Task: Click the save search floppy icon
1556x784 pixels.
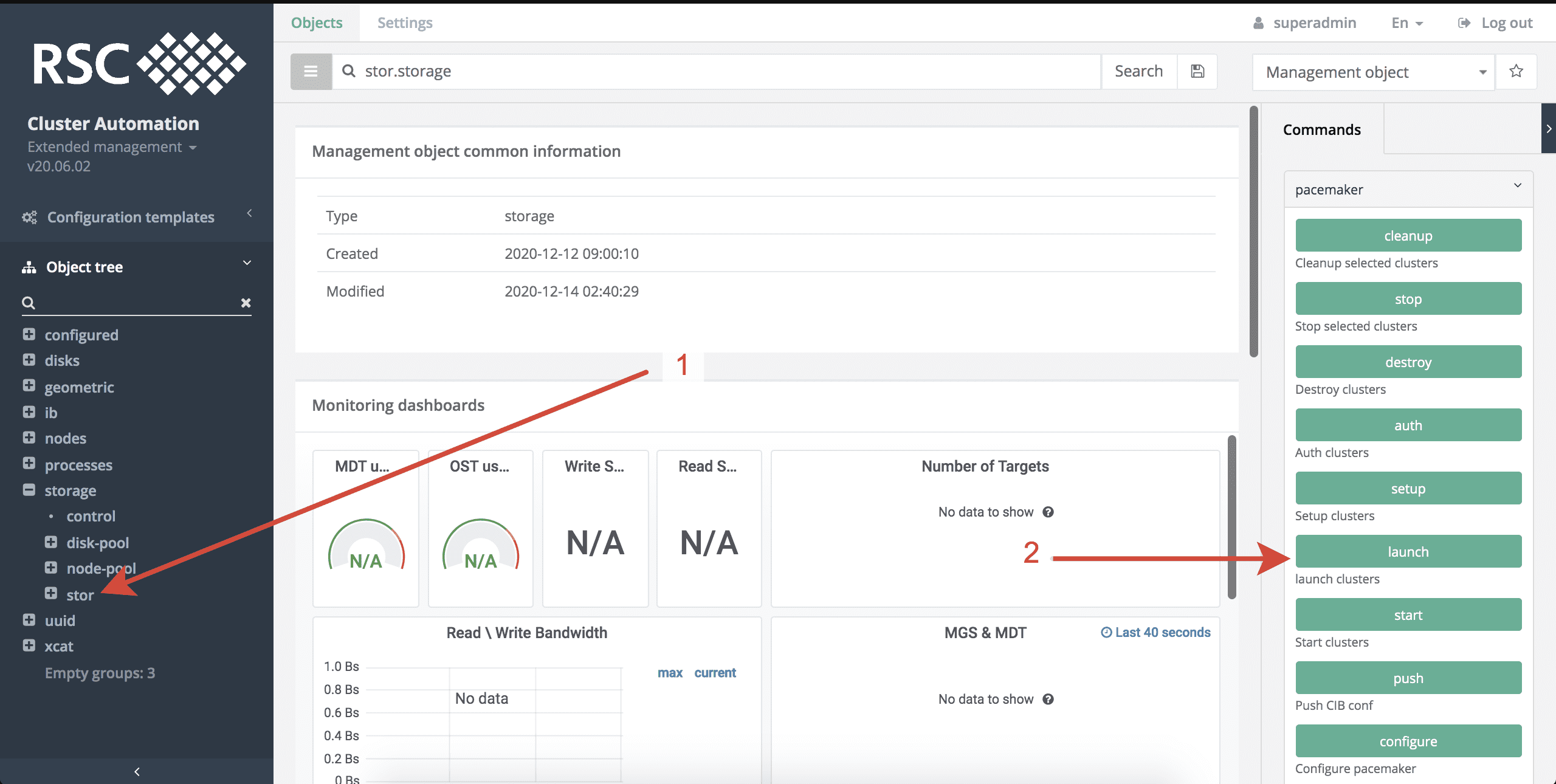Action: (x=1197, y=71)
